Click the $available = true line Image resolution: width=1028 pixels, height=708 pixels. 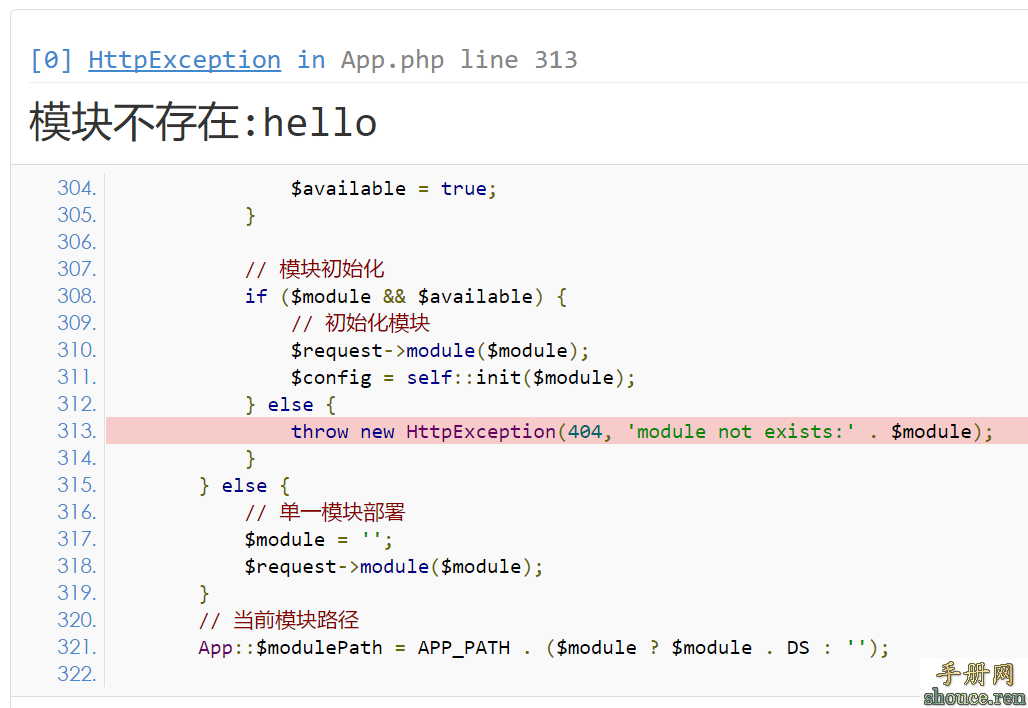point(393,189)
